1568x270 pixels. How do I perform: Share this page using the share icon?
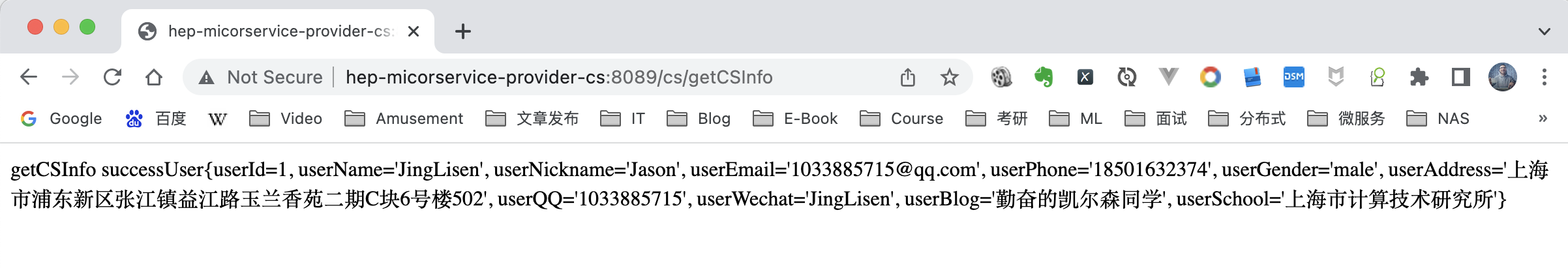(907, 78)
